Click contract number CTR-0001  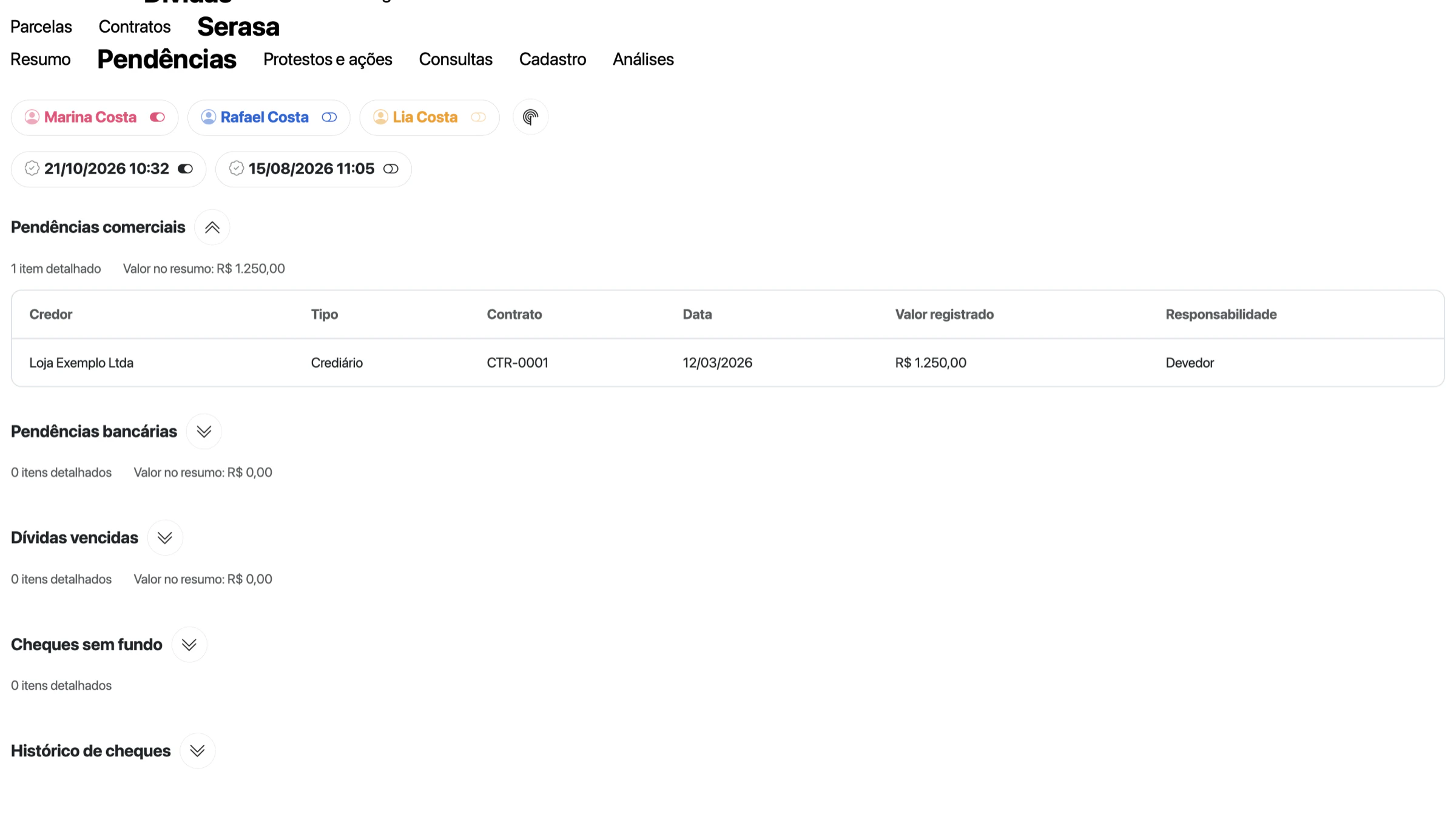(x=517, y=363)
